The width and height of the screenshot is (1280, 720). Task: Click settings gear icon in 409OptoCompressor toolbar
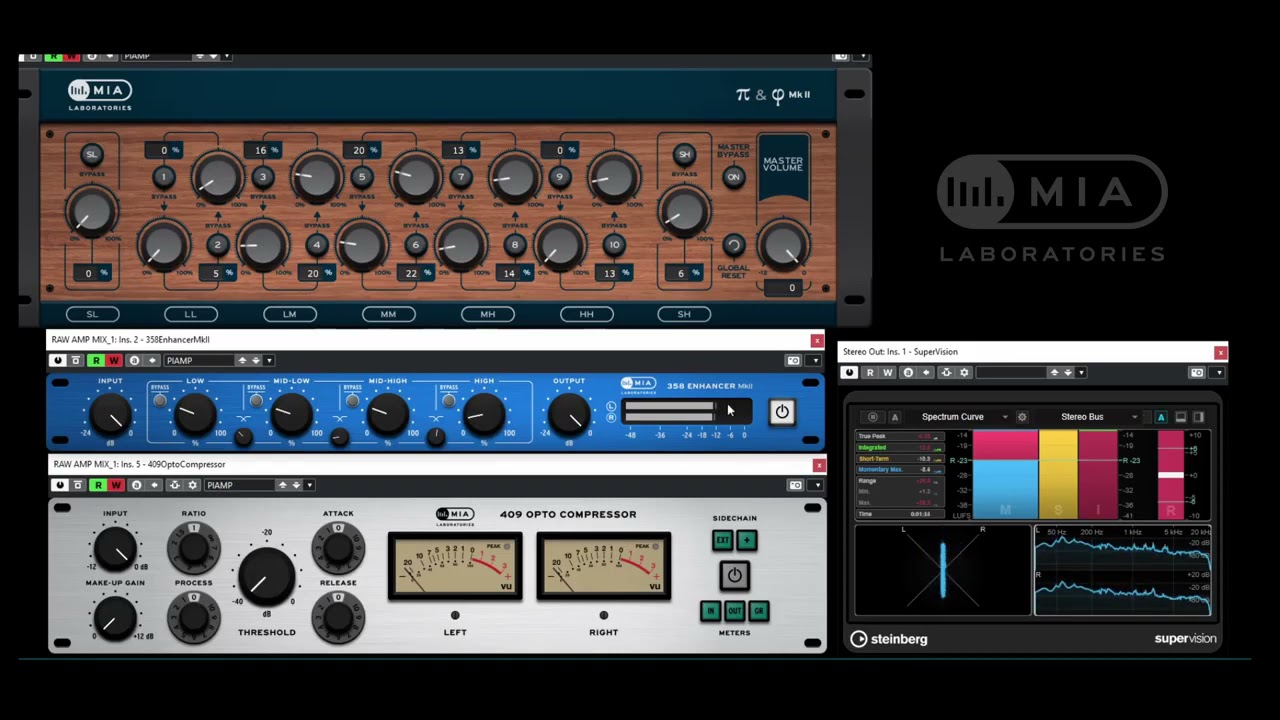193,485
